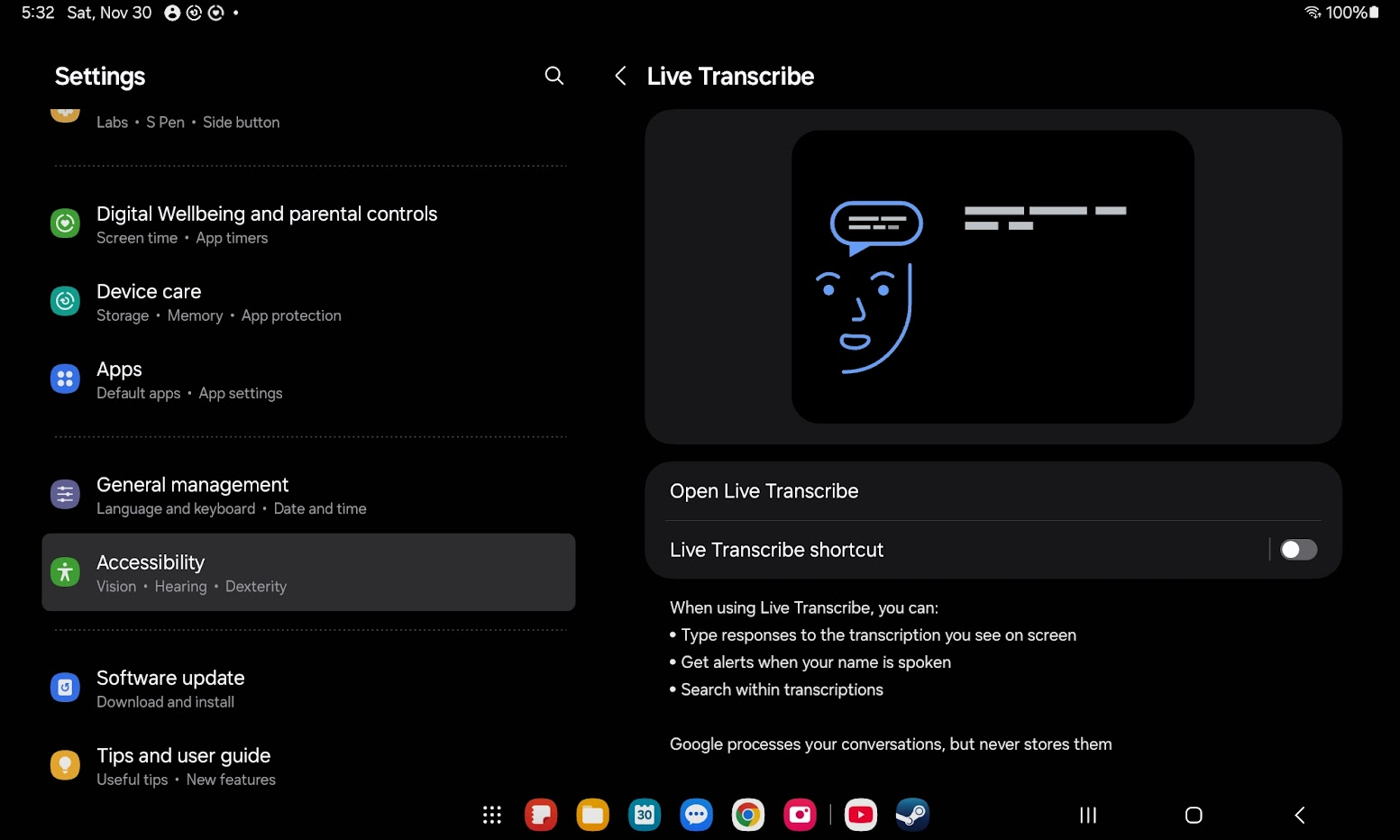Launch the red notes app in the taskbar
The width and height of the screenshot is (1400, 840).
[541, 815]
